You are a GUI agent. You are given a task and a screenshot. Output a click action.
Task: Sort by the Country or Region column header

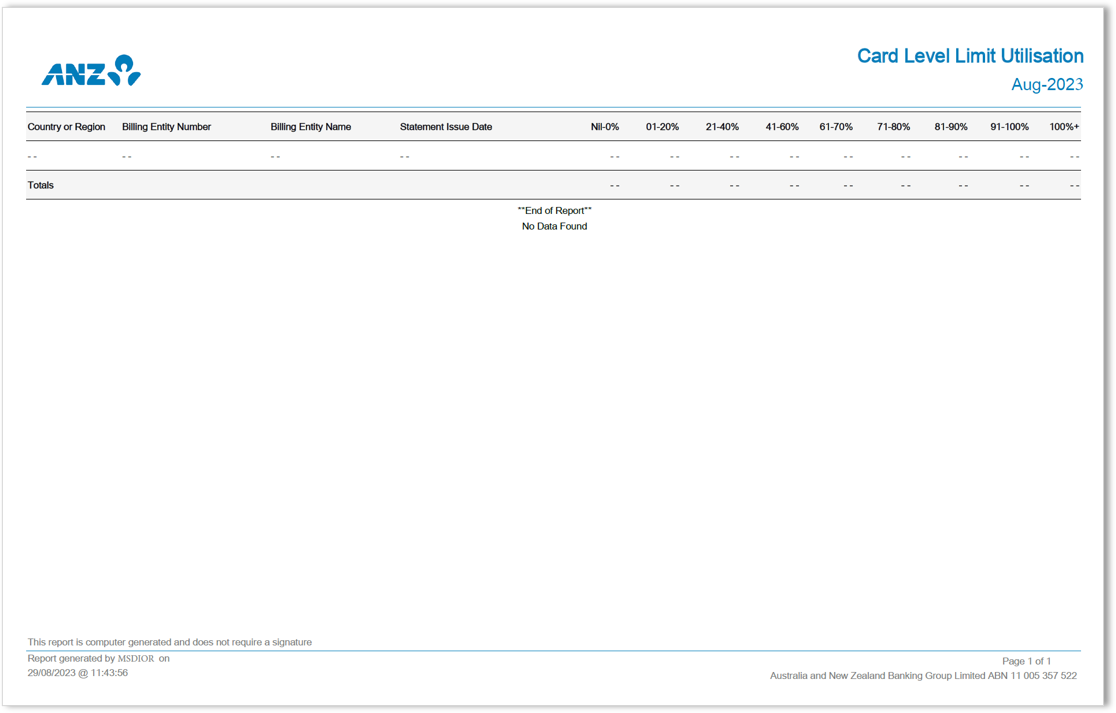66,127
